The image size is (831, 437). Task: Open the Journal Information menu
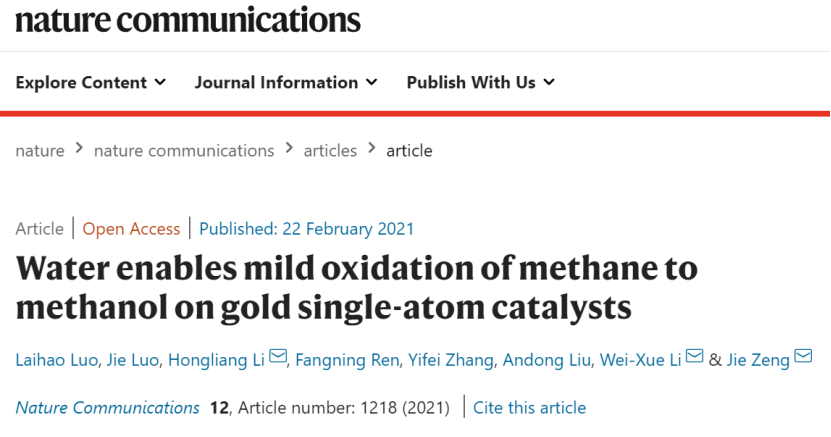click(286, 83)
